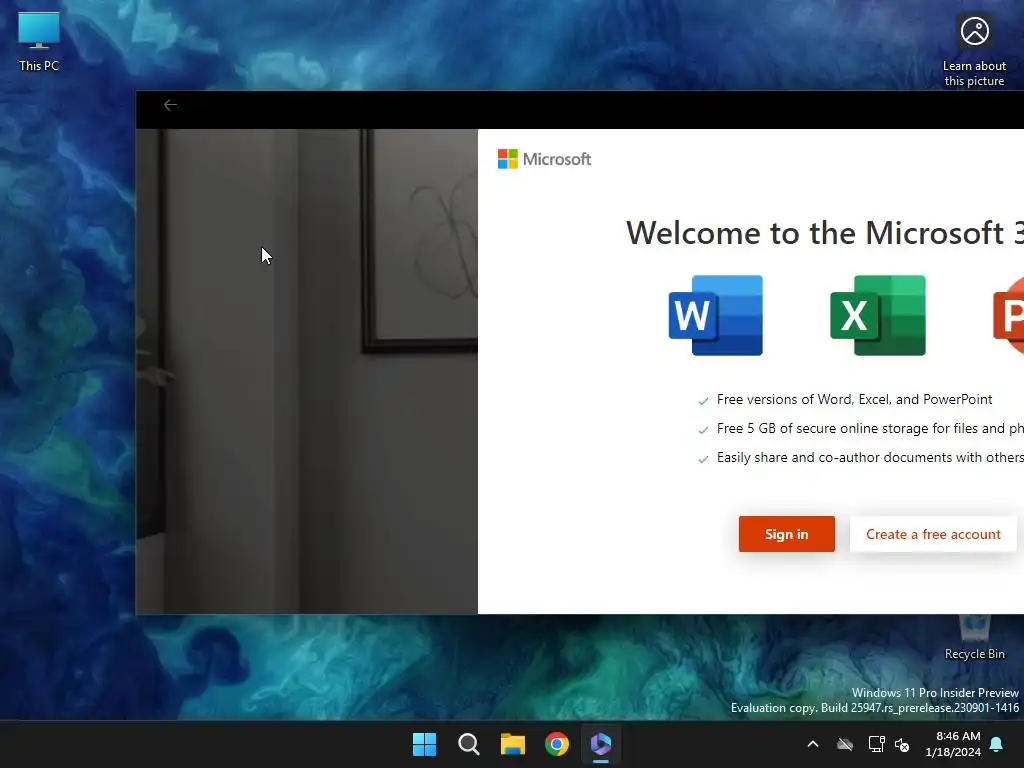Open File Explorer from taskbar

[x=513, y=744]
